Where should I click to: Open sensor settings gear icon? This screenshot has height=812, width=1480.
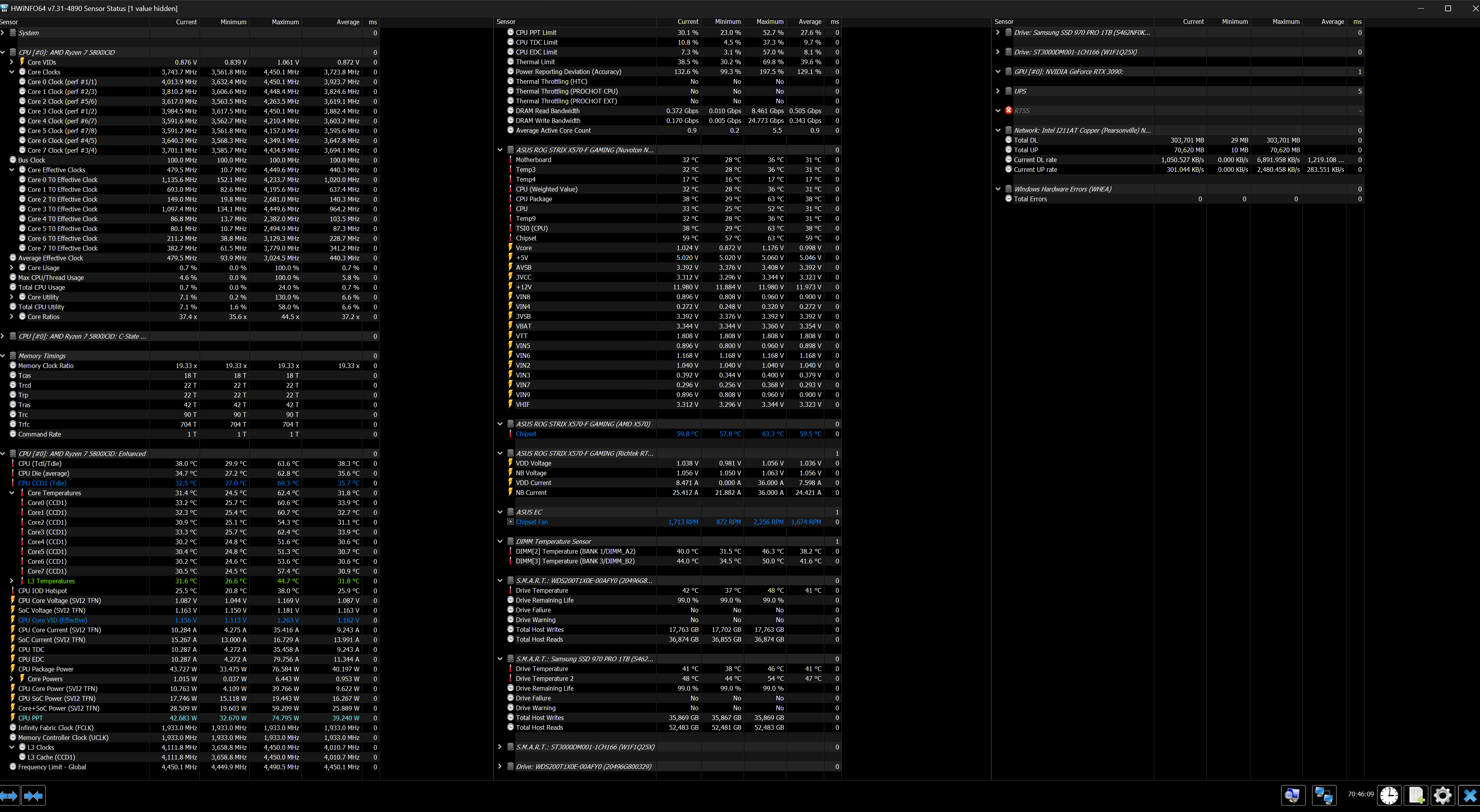(x=1443, y=795)
